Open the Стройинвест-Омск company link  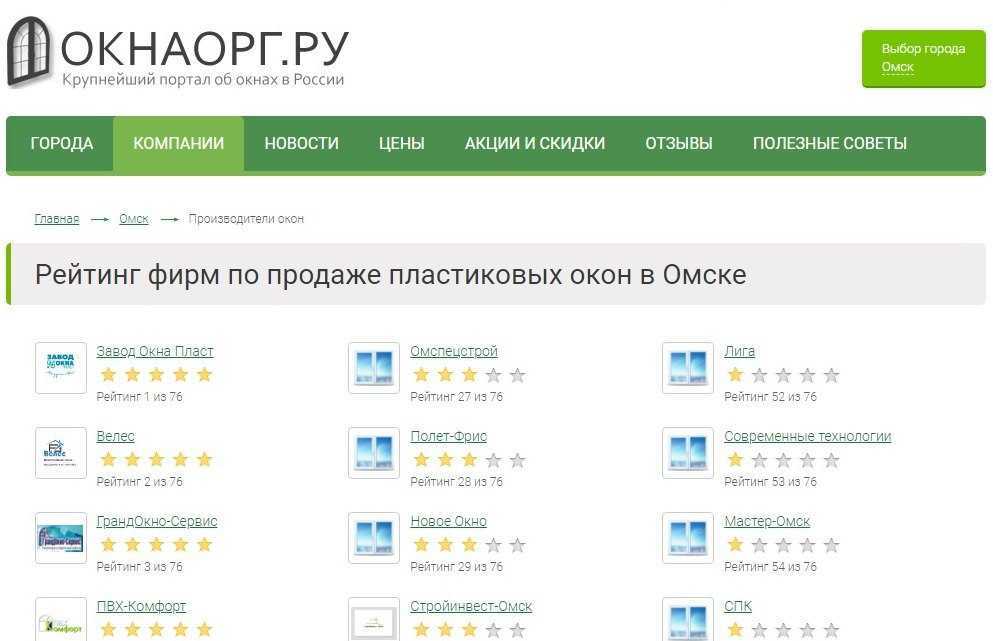coord(471,606)
